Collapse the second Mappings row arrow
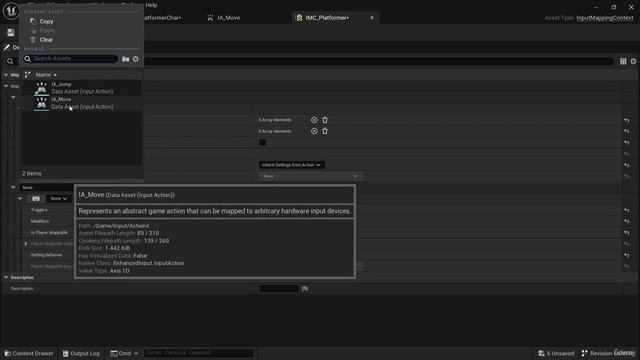 coord(6,86)
